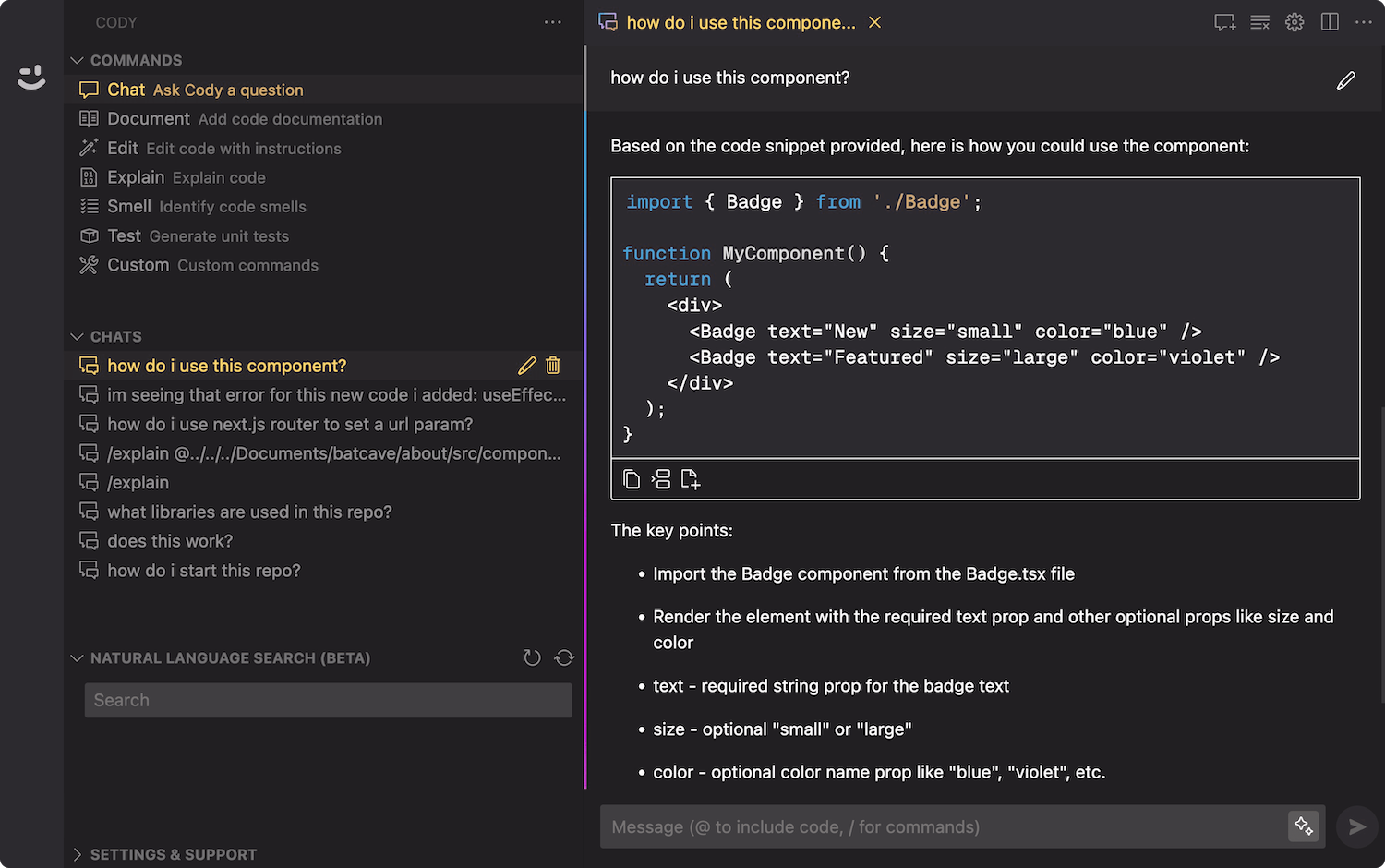Viewport: 1385px width, 868px height.
Task: Click the enhance prompt sparkle icon
Action: click(1303, 826)
